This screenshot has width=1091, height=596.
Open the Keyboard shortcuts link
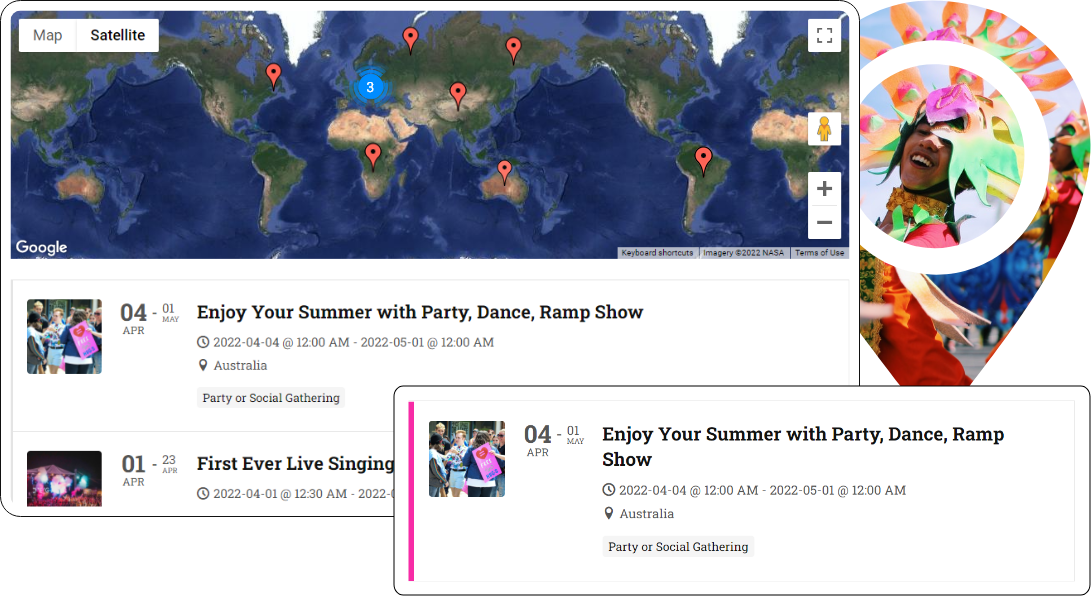(657, 253)
